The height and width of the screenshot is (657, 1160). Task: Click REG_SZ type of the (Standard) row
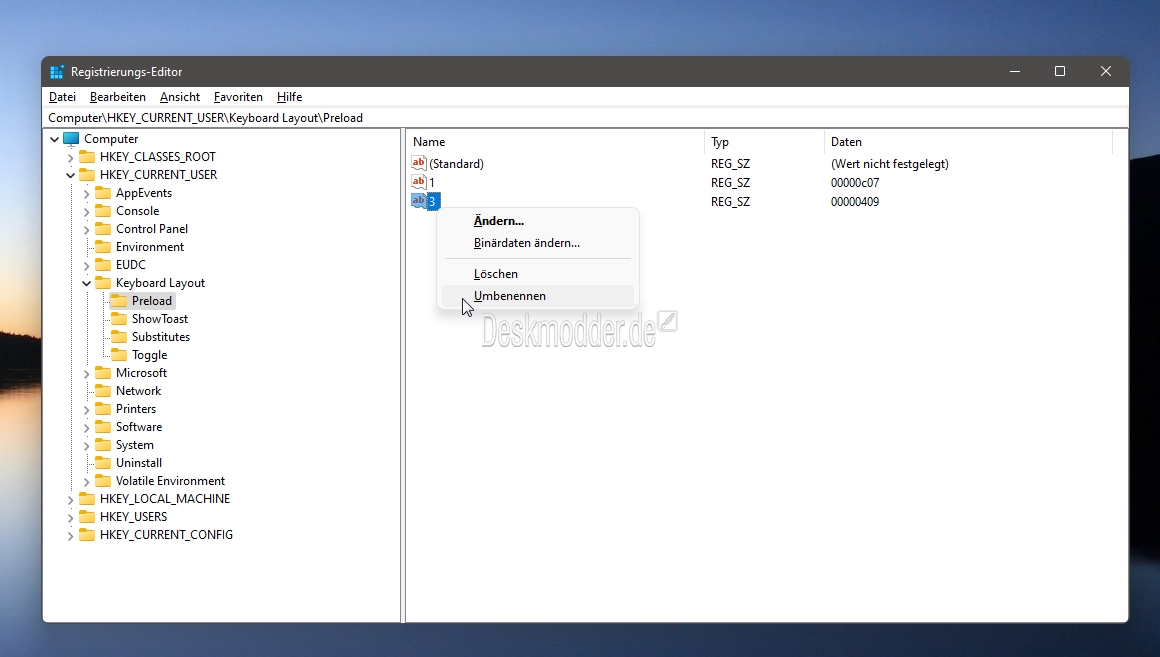(730, 164)
